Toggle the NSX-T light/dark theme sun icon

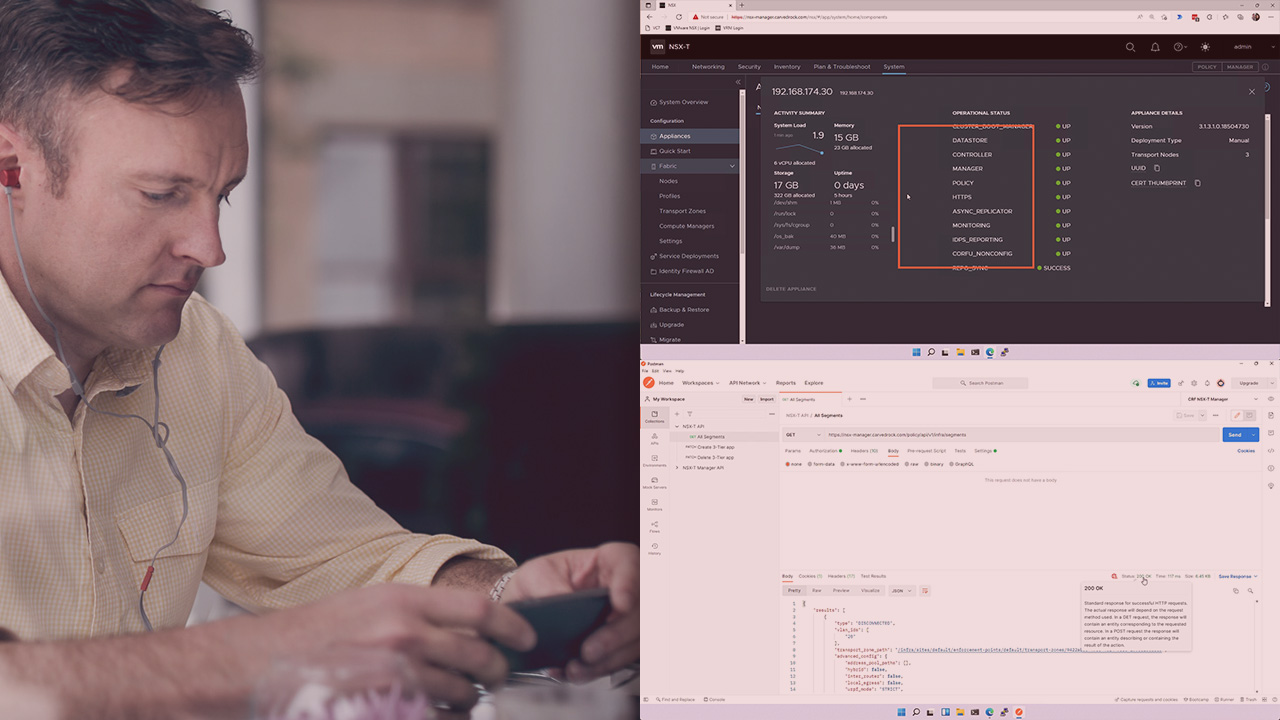pos(1205,47)
